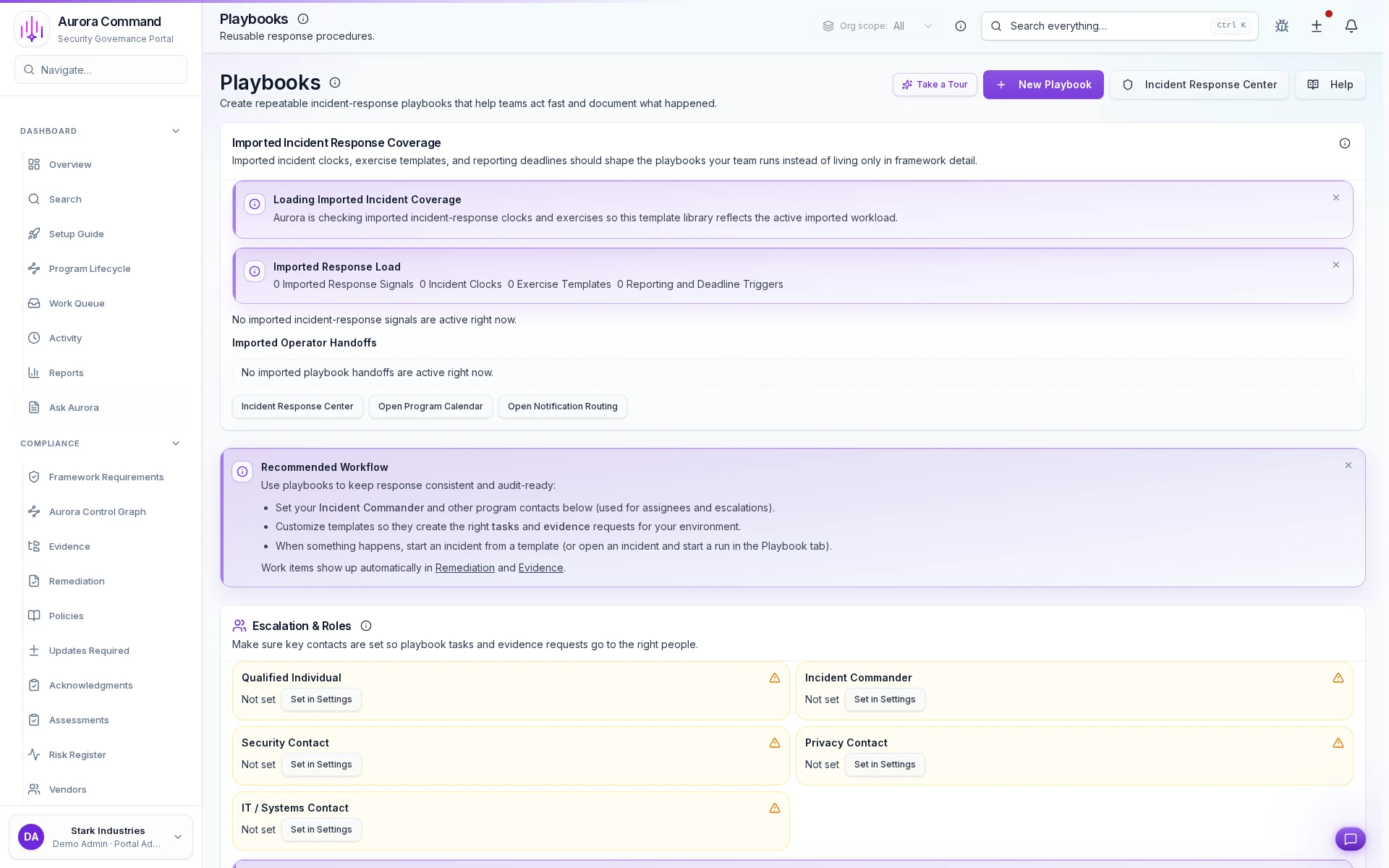The width and height of the screenshot is (1389, 868).
Task: Open the quick-add plus icon
Action: pyautogui.click(x=1317, y=26)
